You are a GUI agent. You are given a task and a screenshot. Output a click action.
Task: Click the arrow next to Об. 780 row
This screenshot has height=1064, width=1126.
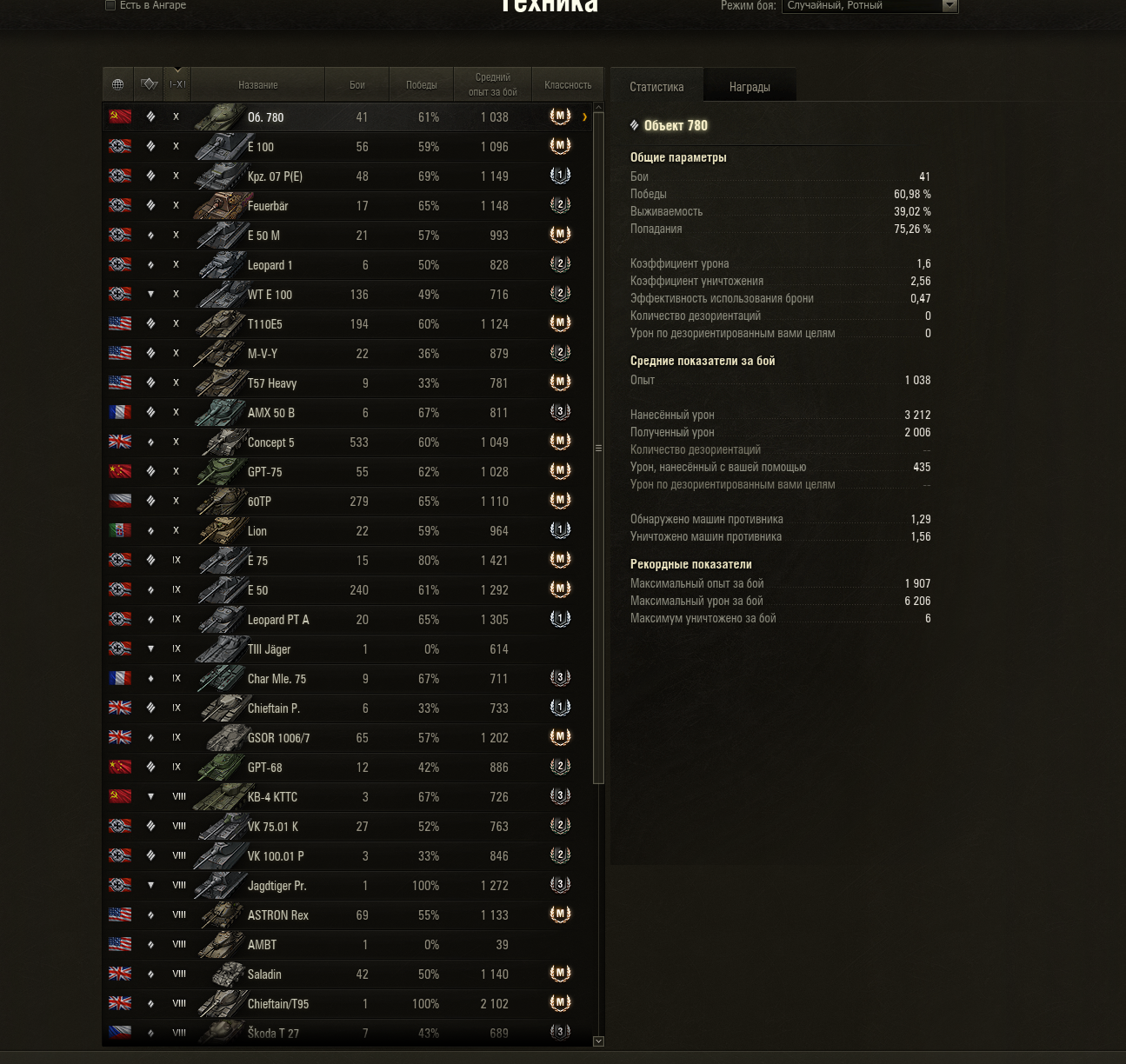click(585, 116)
